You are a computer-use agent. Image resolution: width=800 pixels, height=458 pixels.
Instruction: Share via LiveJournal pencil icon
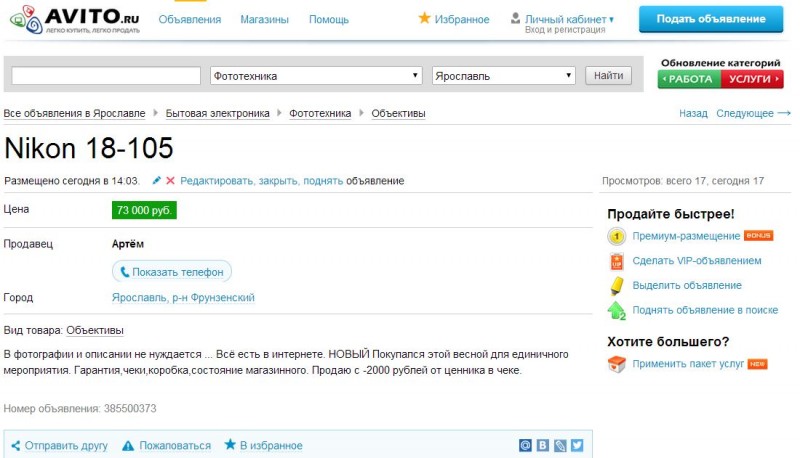pyautogui.click(x=560, y=445)
